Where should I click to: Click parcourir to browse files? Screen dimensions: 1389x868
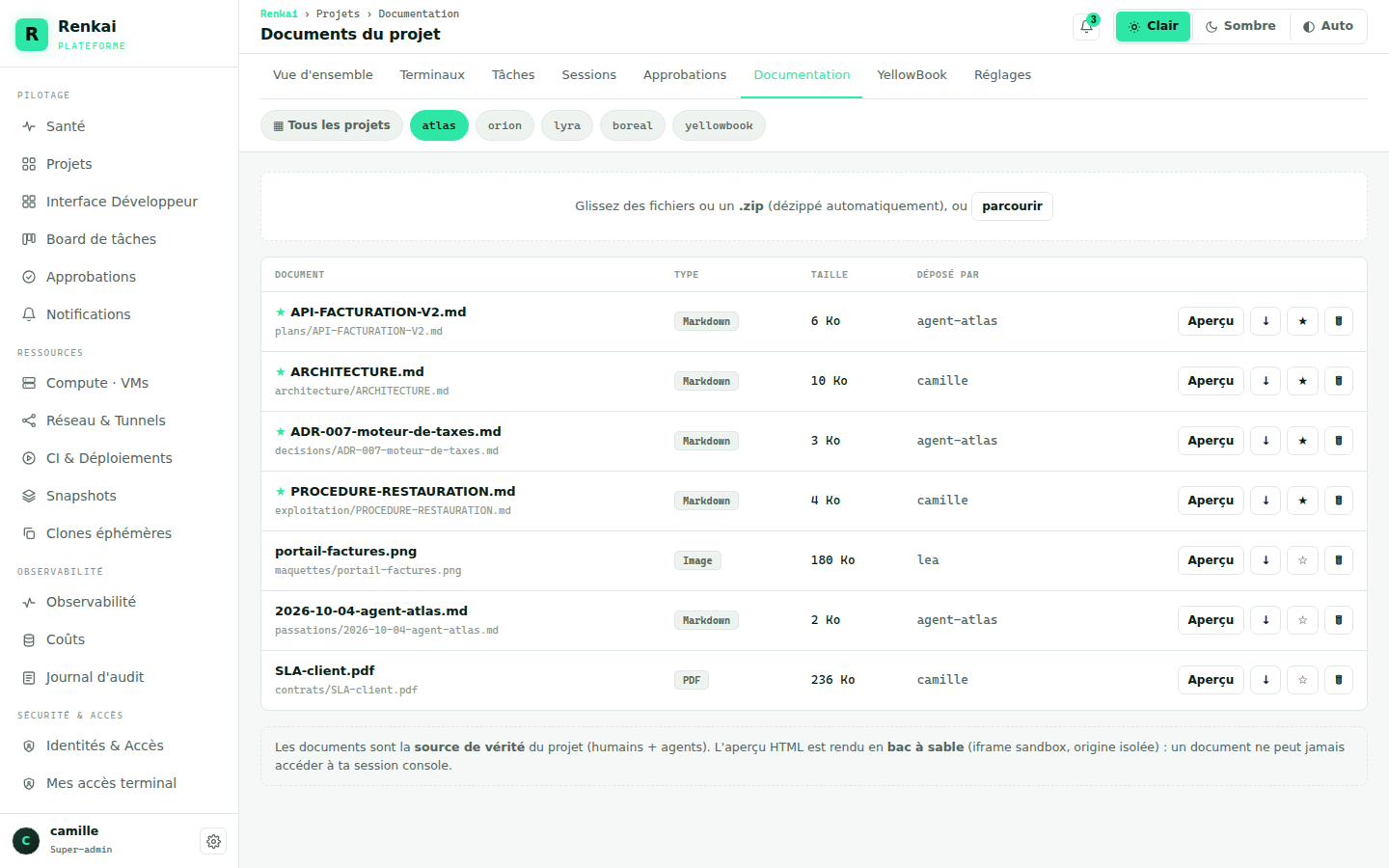(x=1012, y=206)
